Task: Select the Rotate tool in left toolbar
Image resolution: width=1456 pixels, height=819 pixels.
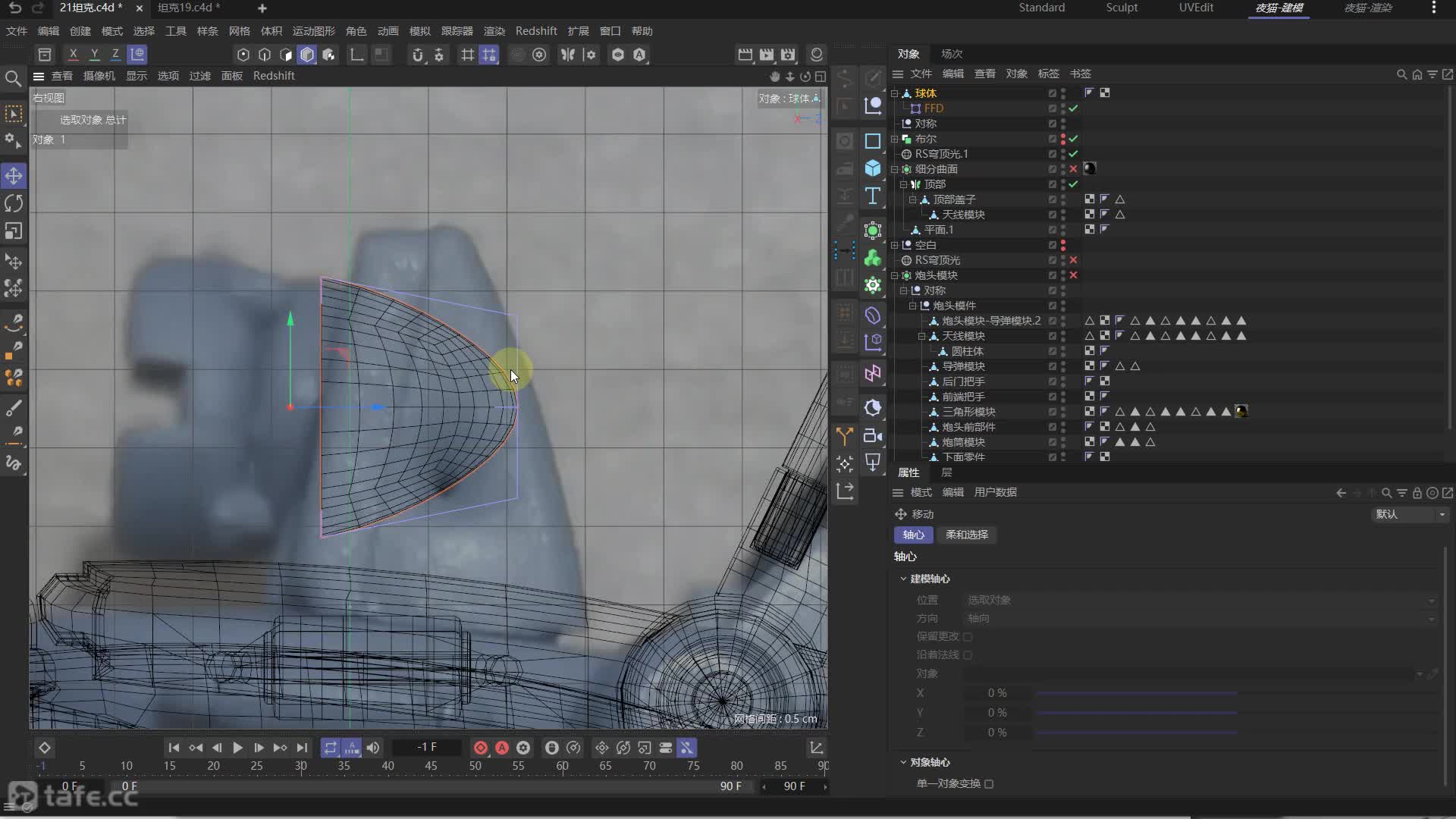Action: 14,203
